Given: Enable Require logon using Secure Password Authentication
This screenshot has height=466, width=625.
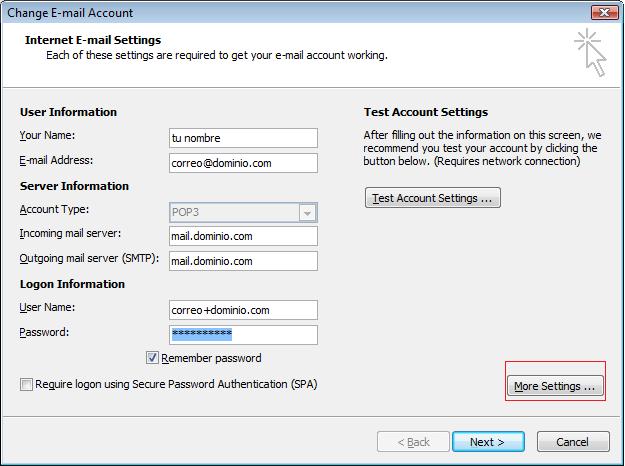Looking at the screenshot, I should 26,384.
